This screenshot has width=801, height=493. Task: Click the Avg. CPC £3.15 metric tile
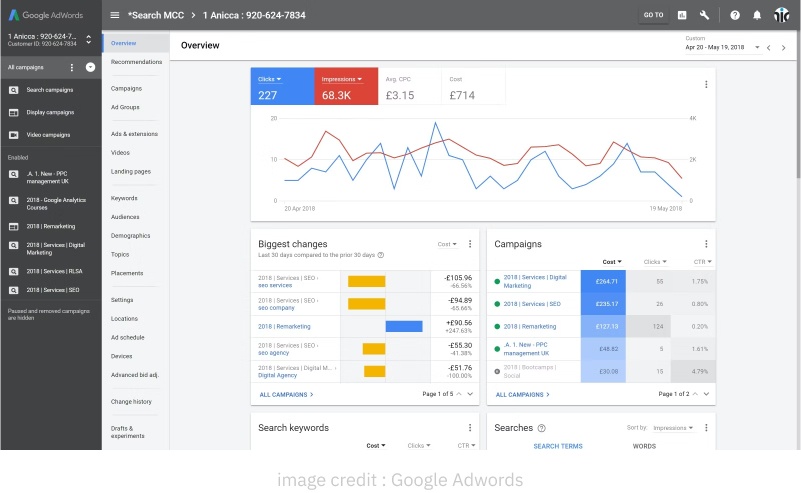tap(410, 86)
